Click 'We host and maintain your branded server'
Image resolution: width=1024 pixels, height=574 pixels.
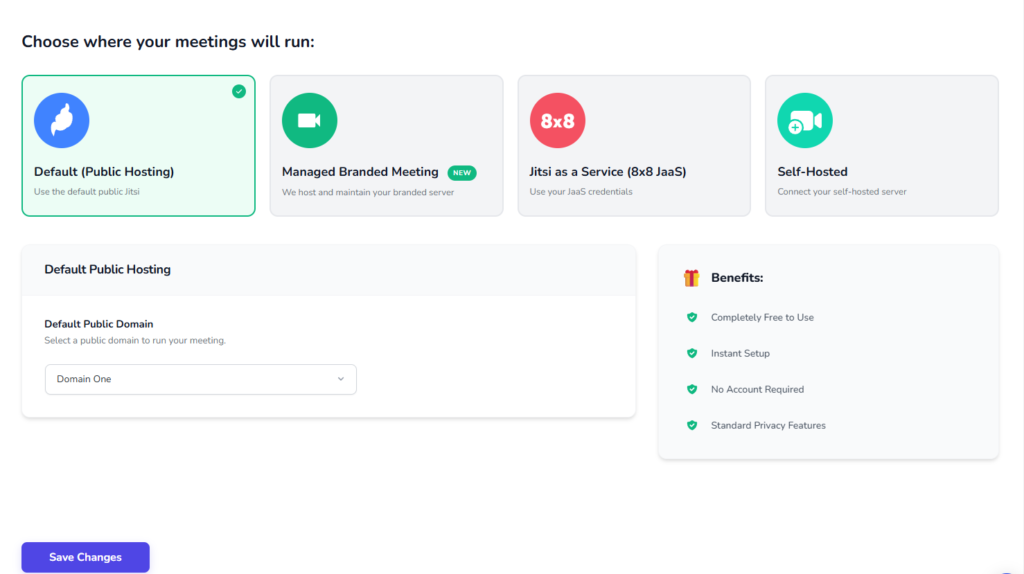368,193
